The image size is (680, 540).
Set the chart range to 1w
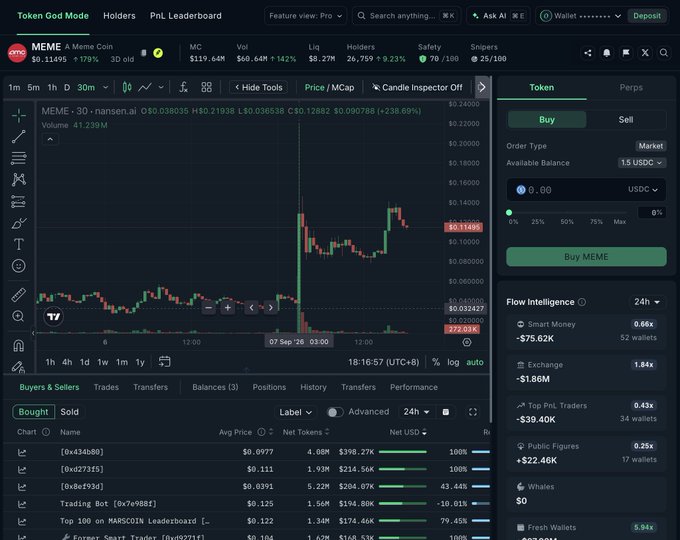[x=103, y=362]
